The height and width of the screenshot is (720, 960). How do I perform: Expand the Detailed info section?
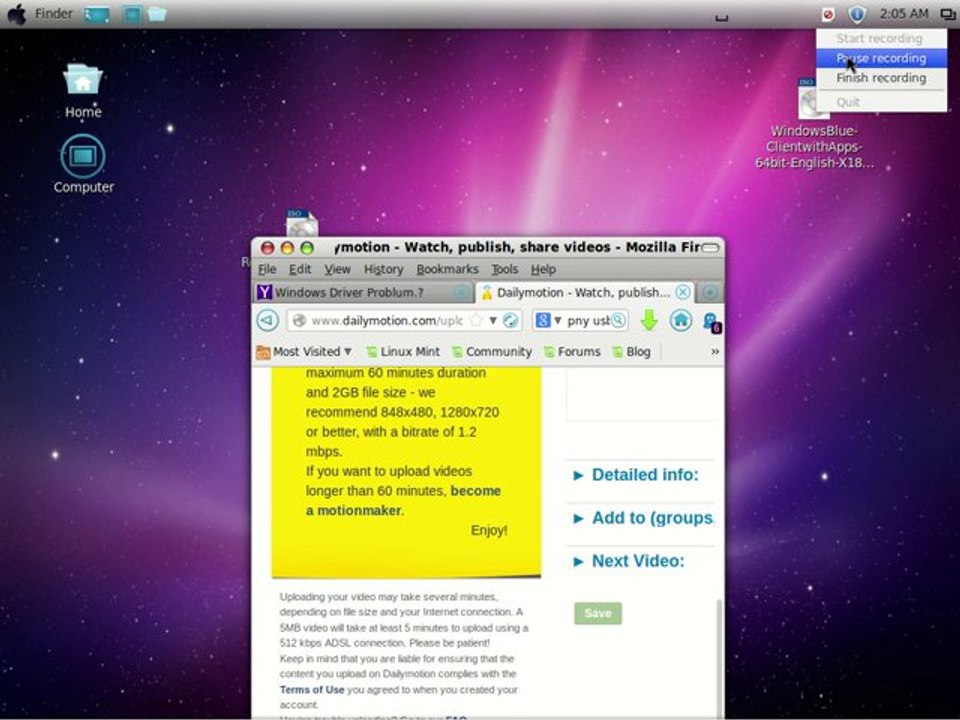coord(636,474)
